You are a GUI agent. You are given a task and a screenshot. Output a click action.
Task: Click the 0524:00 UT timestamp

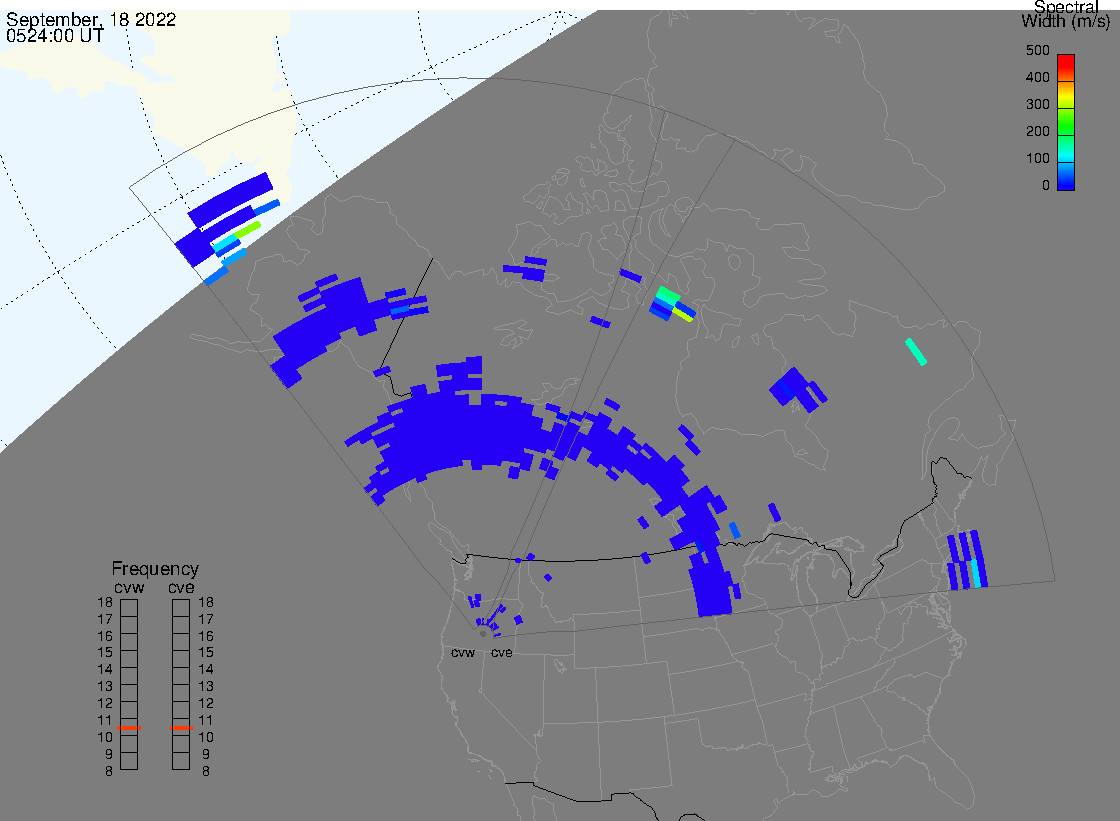55,36
